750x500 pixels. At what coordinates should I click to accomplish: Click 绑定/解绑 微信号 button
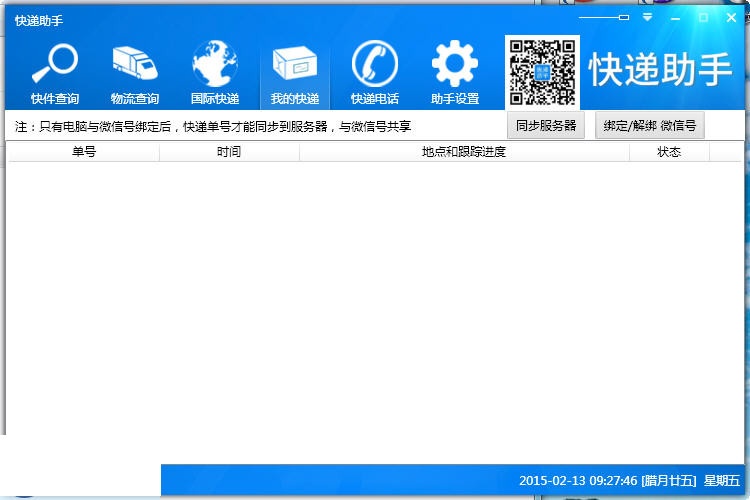pos(650,125)
